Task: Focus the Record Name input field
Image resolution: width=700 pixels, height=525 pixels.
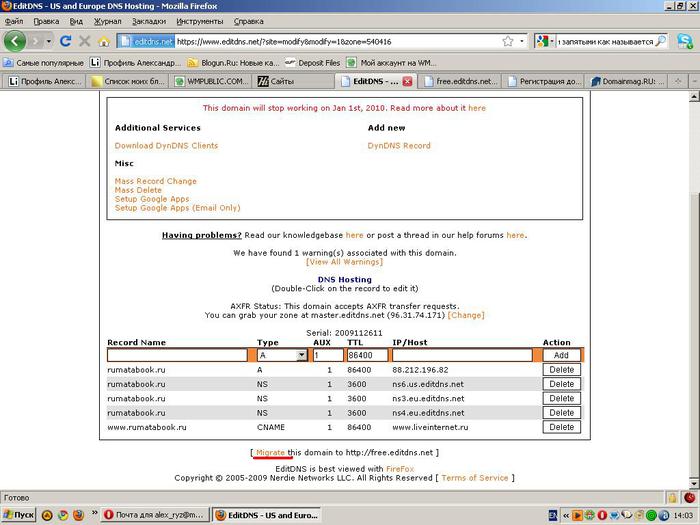Action: [177, 355]
